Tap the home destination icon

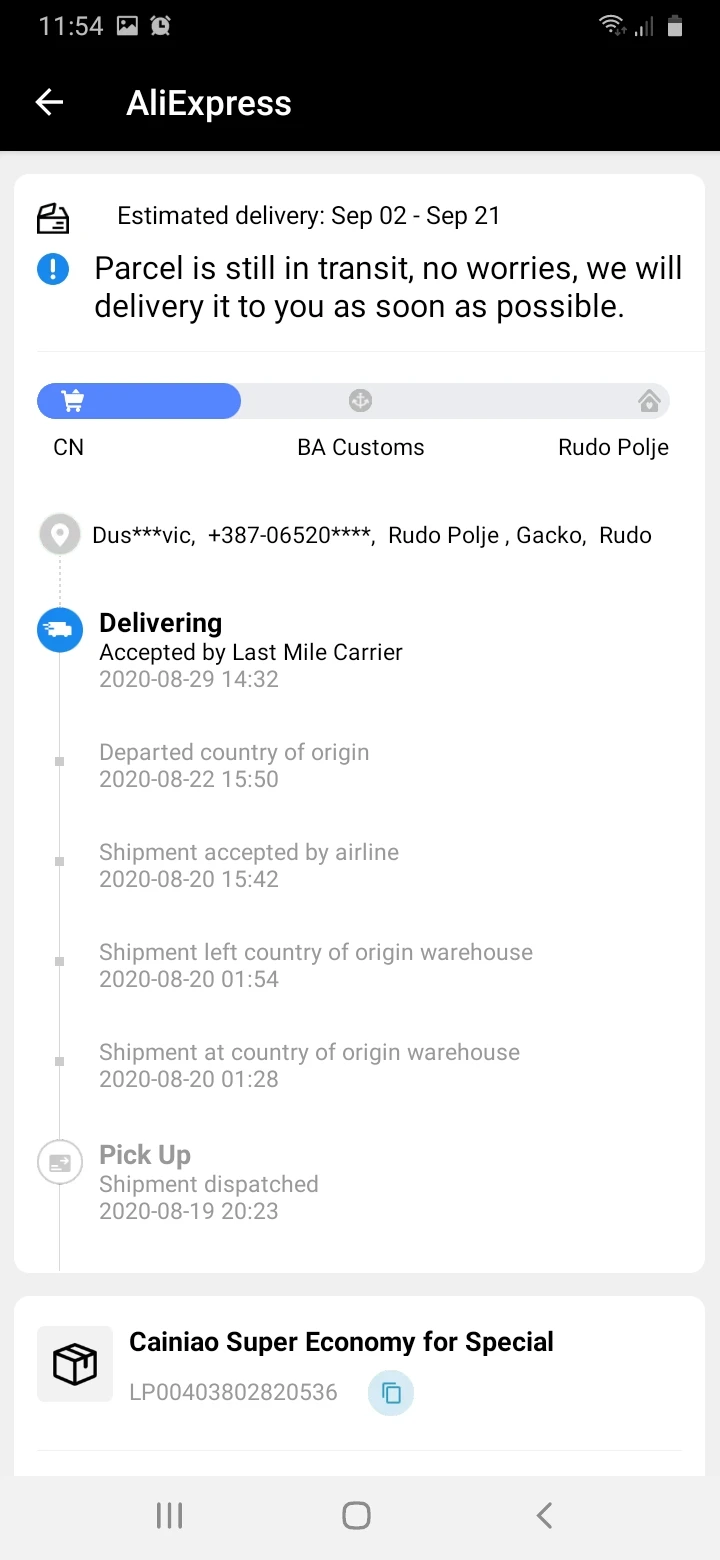(649, 402)
